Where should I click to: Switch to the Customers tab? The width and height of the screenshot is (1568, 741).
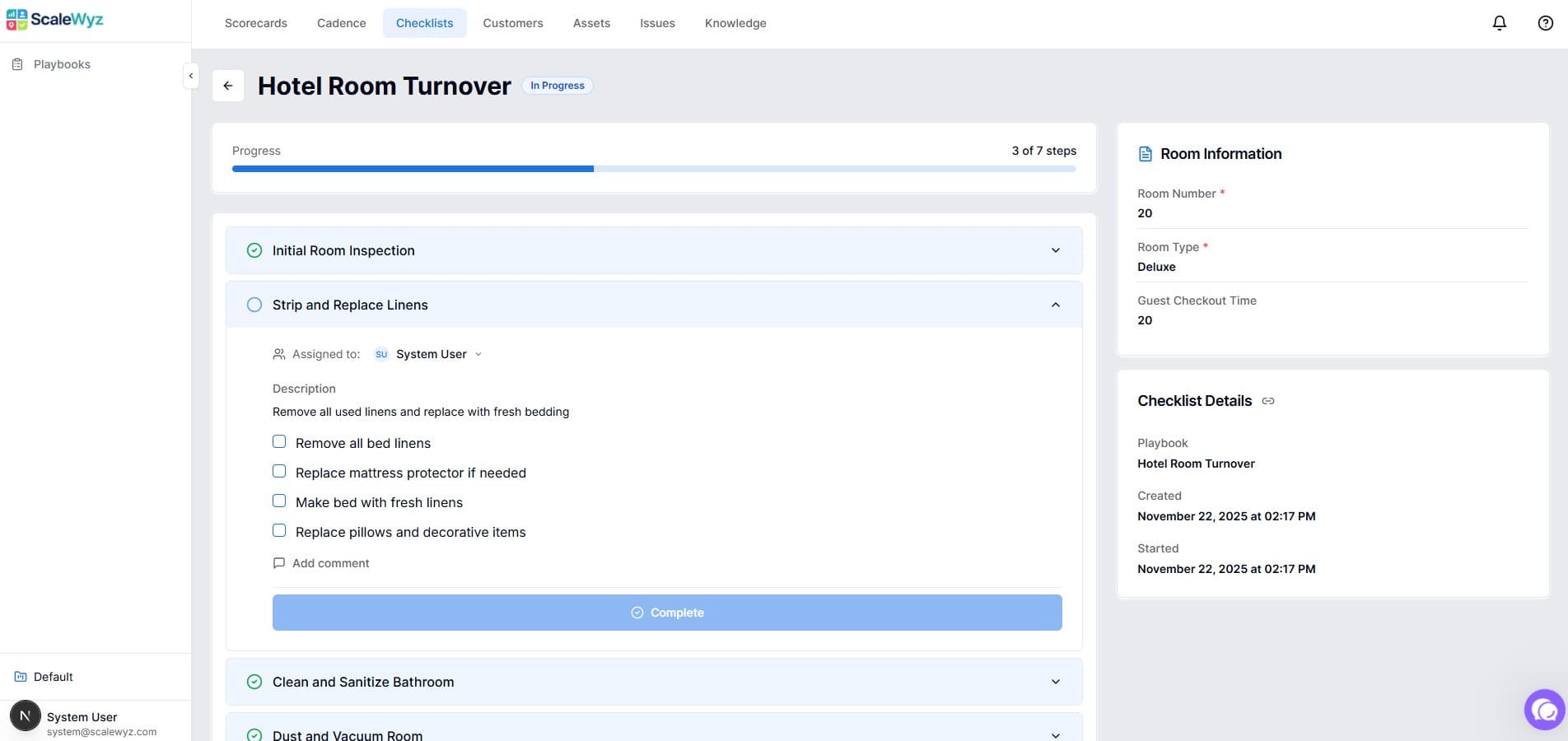512,23
